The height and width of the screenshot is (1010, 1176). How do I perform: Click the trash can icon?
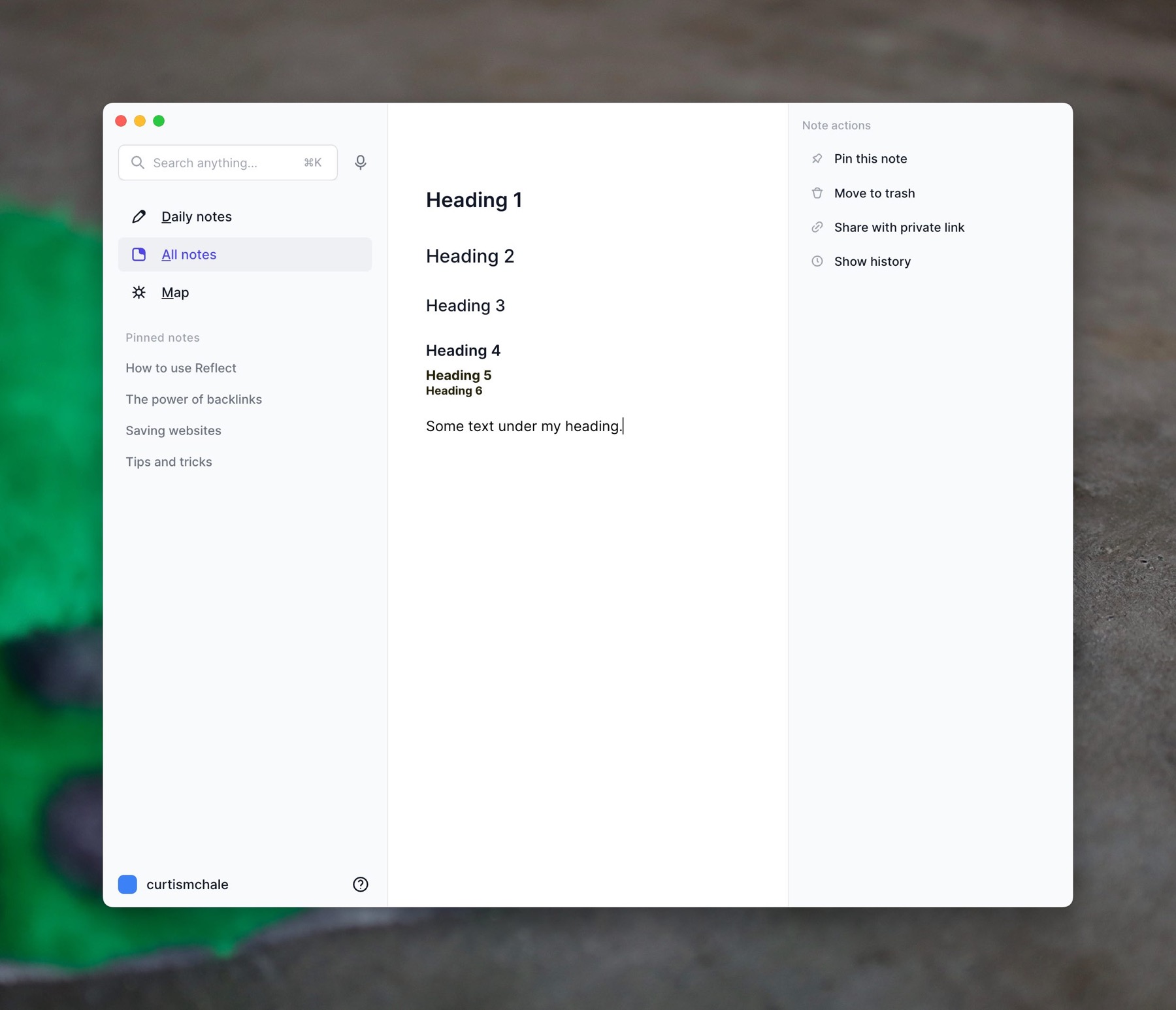coord(817,193)
